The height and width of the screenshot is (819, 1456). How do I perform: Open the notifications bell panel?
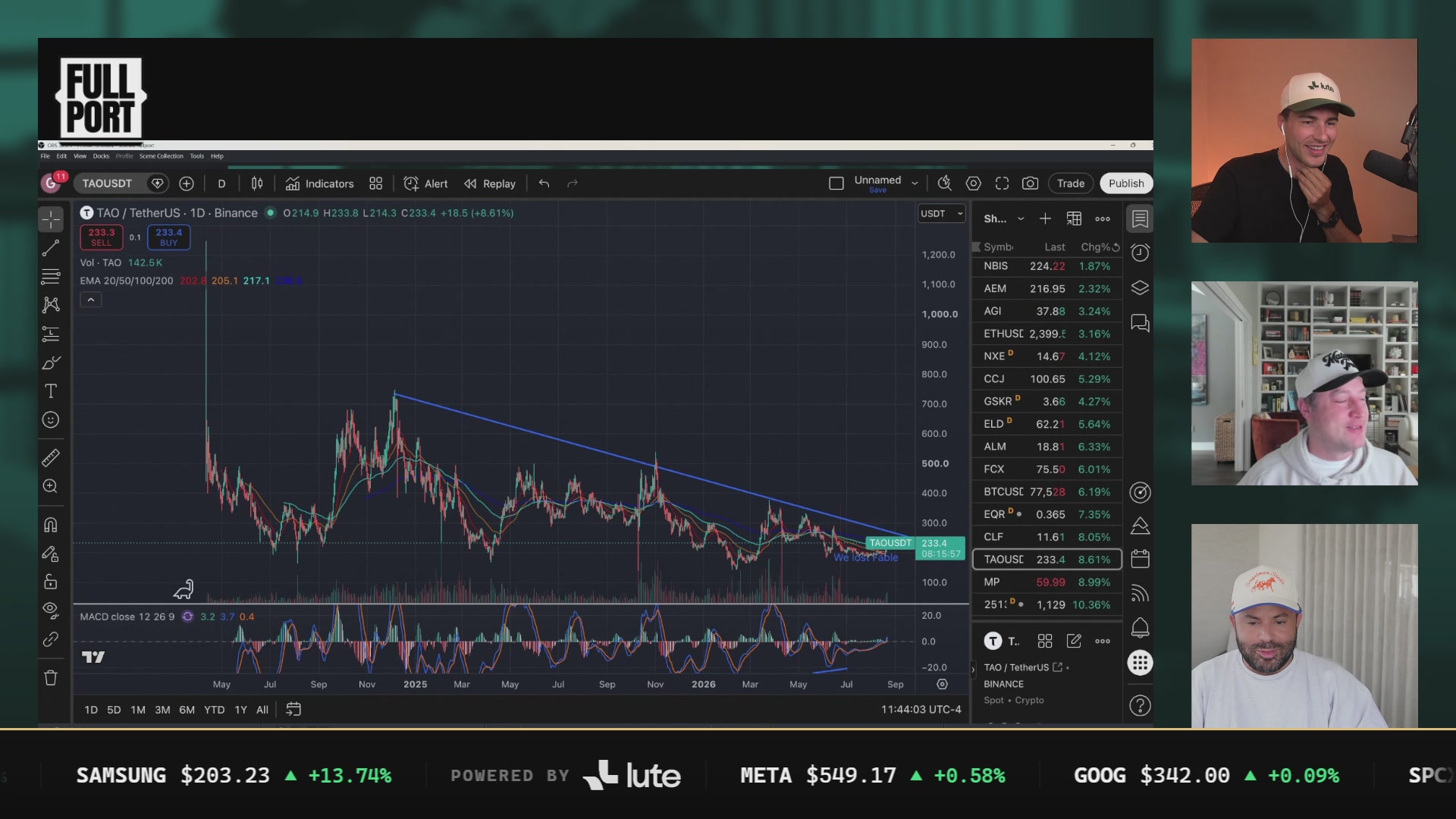pyautogui.click(x=1140, y=628)
